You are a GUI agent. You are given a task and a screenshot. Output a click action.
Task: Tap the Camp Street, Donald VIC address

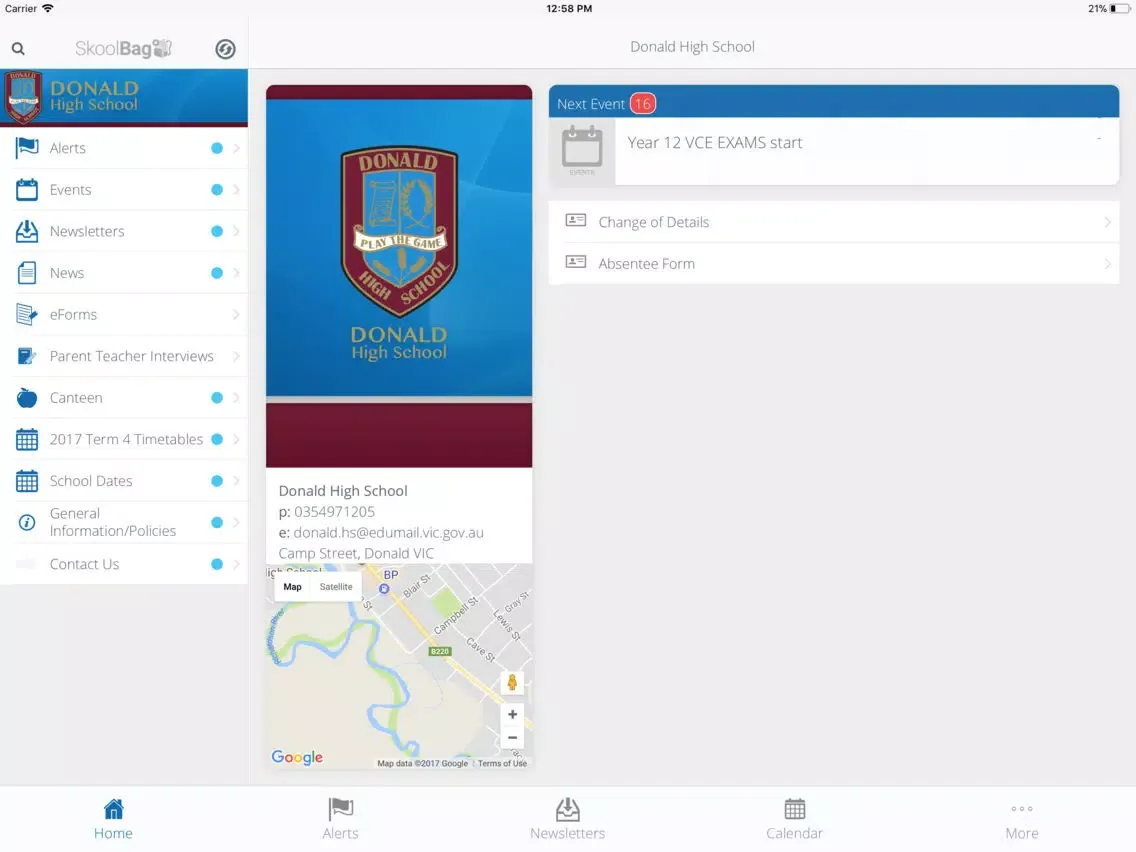[356, 554]
